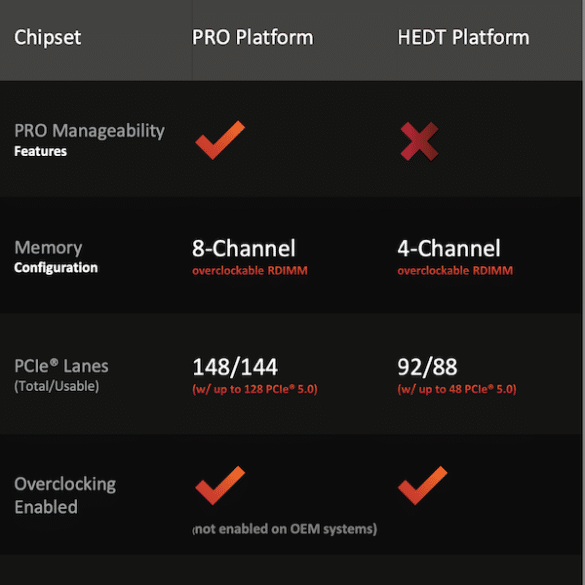
Task: Click the Features subtitle text
Action: (40, 151)
